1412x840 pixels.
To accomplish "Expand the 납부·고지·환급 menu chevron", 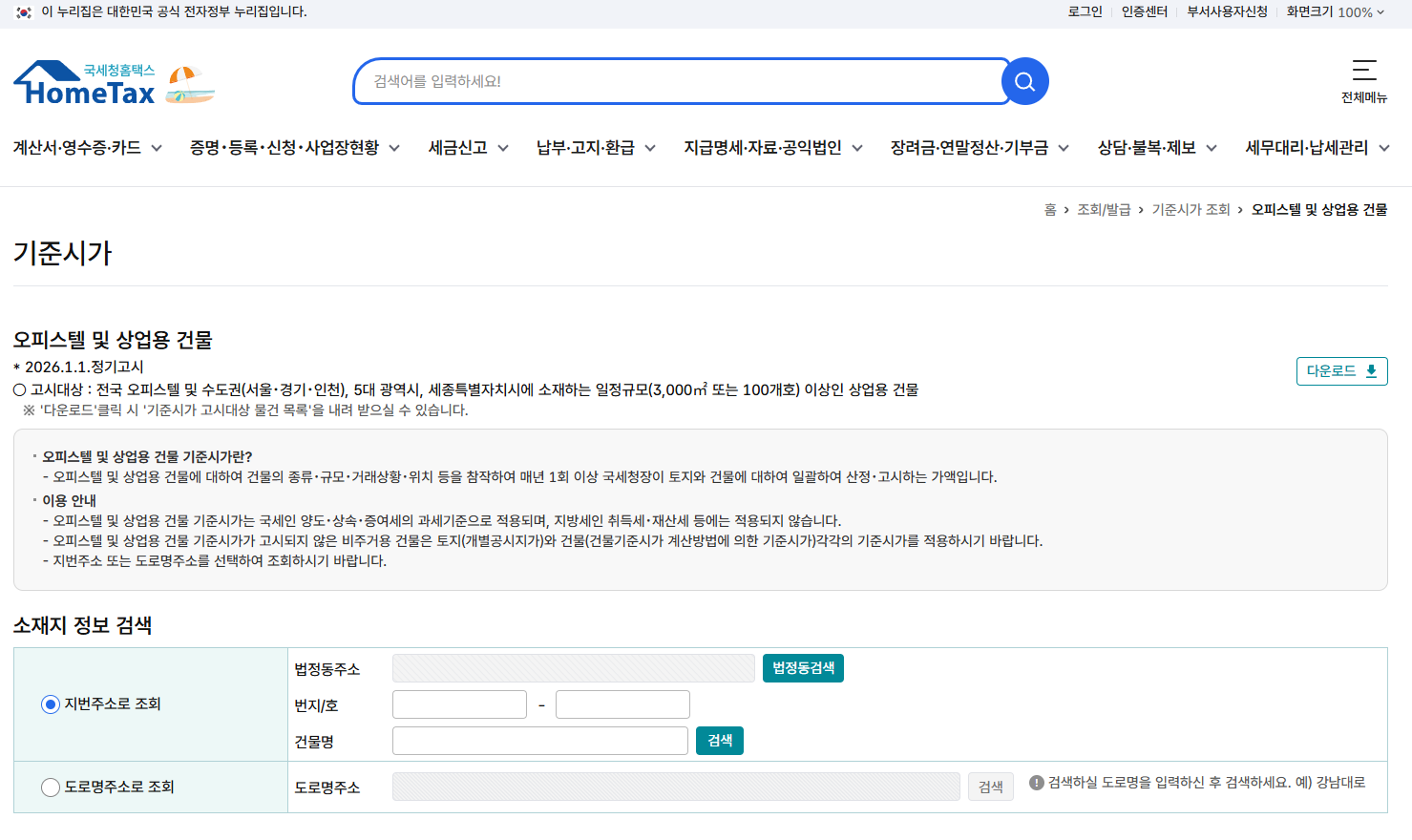I will point(650,148).
